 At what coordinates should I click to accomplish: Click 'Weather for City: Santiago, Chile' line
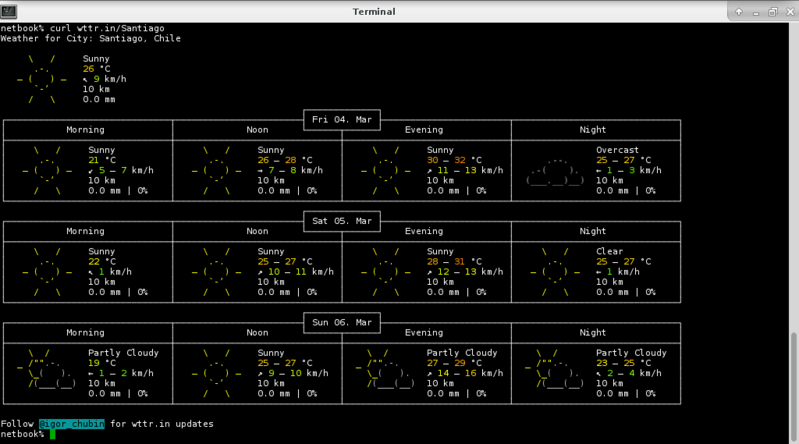click(91, 38)
